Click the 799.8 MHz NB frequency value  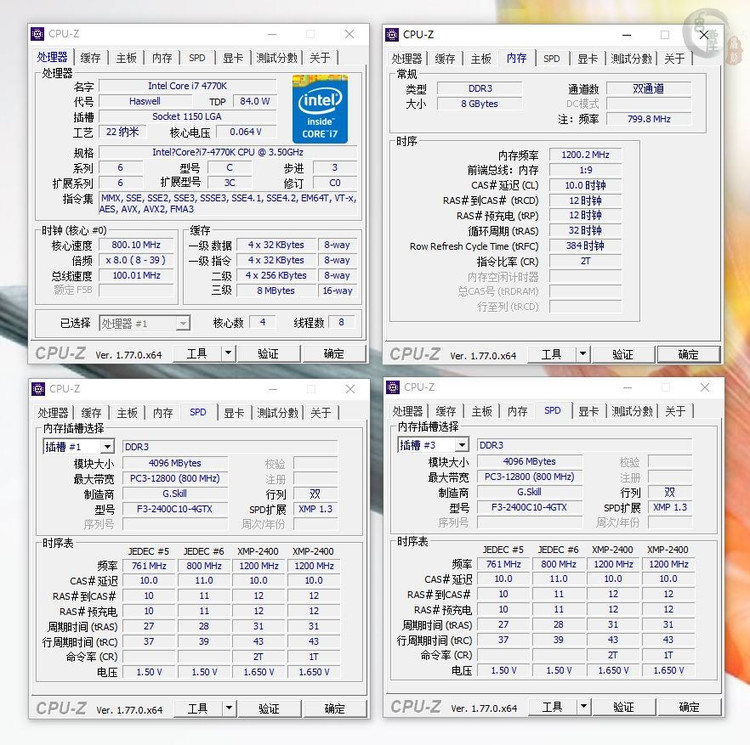coord(649,119)
